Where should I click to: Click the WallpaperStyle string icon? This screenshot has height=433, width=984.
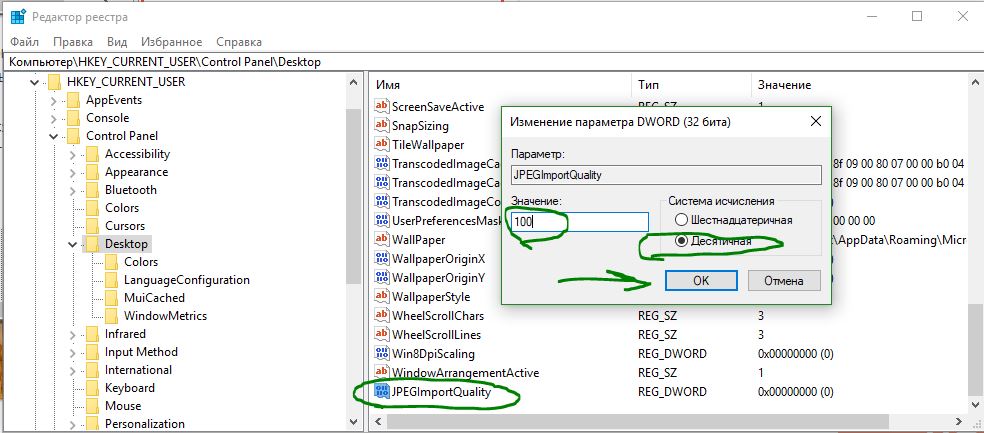point(382,296)
